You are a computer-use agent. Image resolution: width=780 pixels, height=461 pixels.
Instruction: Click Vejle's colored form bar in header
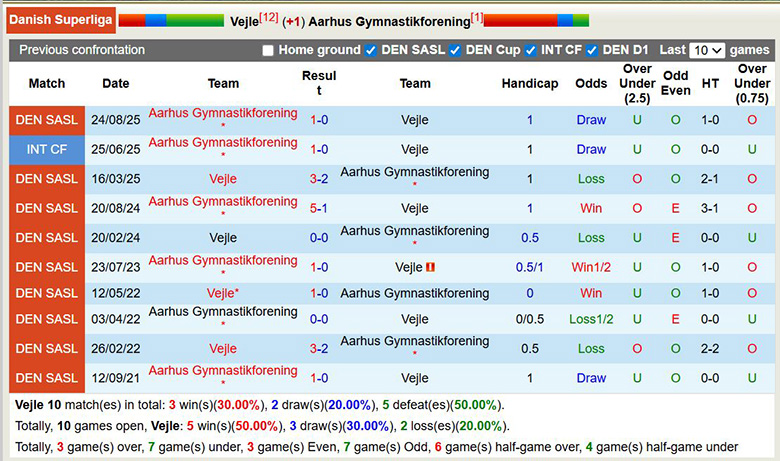[x=171, y=20]
